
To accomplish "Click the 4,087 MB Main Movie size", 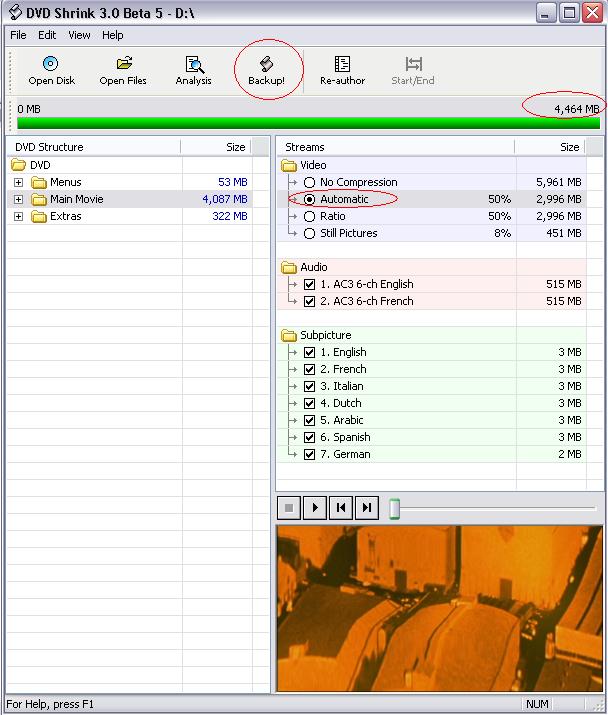I will (225, 199).
